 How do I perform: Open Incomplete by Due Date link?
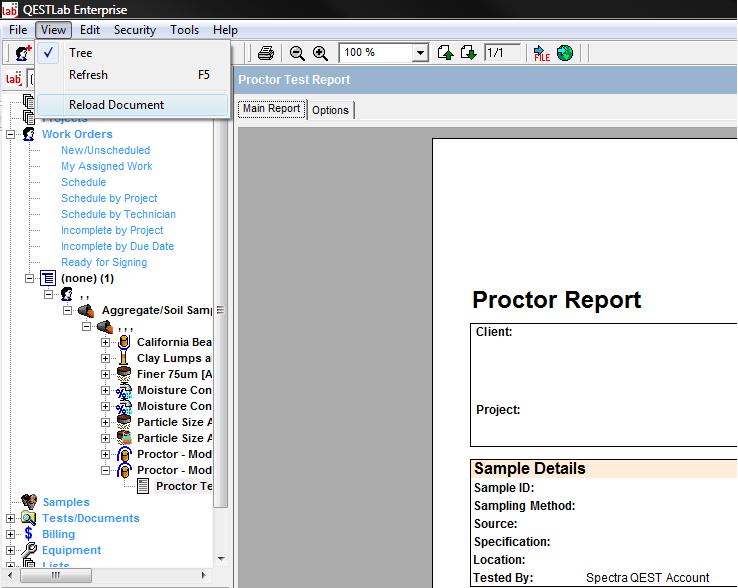(x=117, y=246)
